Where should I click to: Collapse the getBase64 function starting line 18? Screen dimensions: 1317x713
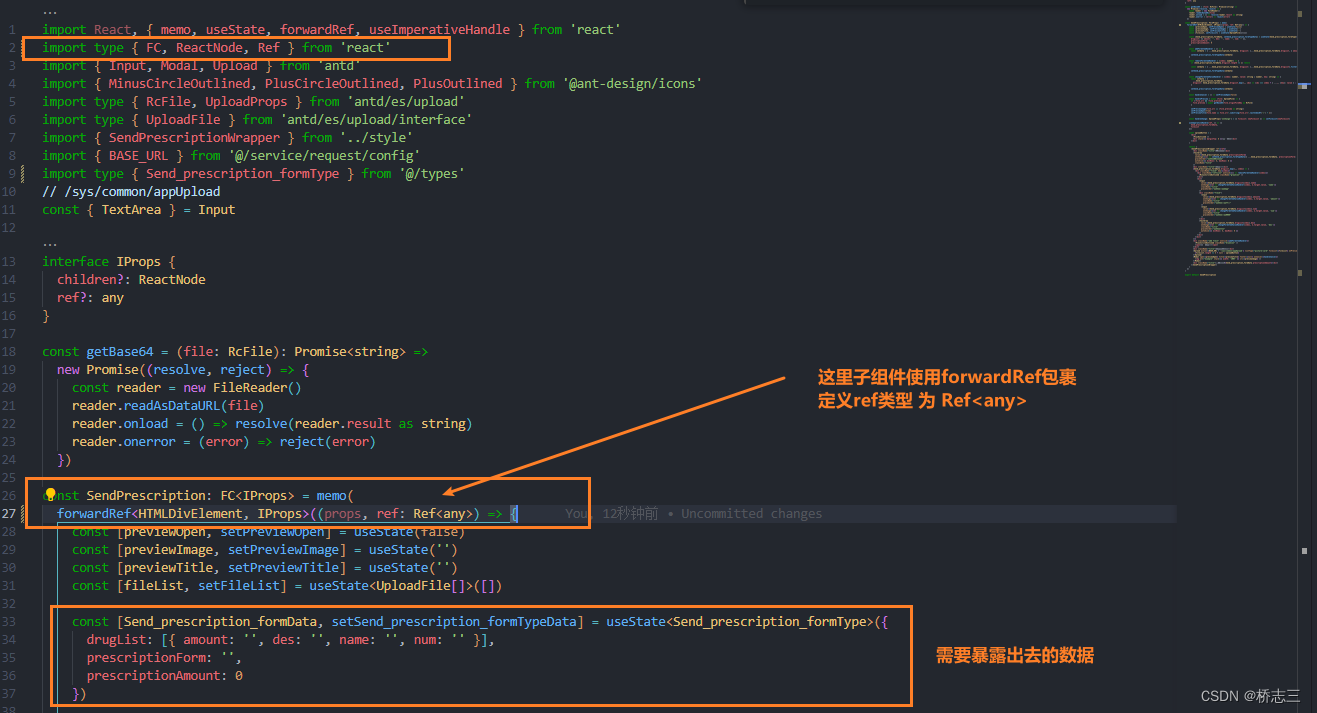[x=33, y=351]
